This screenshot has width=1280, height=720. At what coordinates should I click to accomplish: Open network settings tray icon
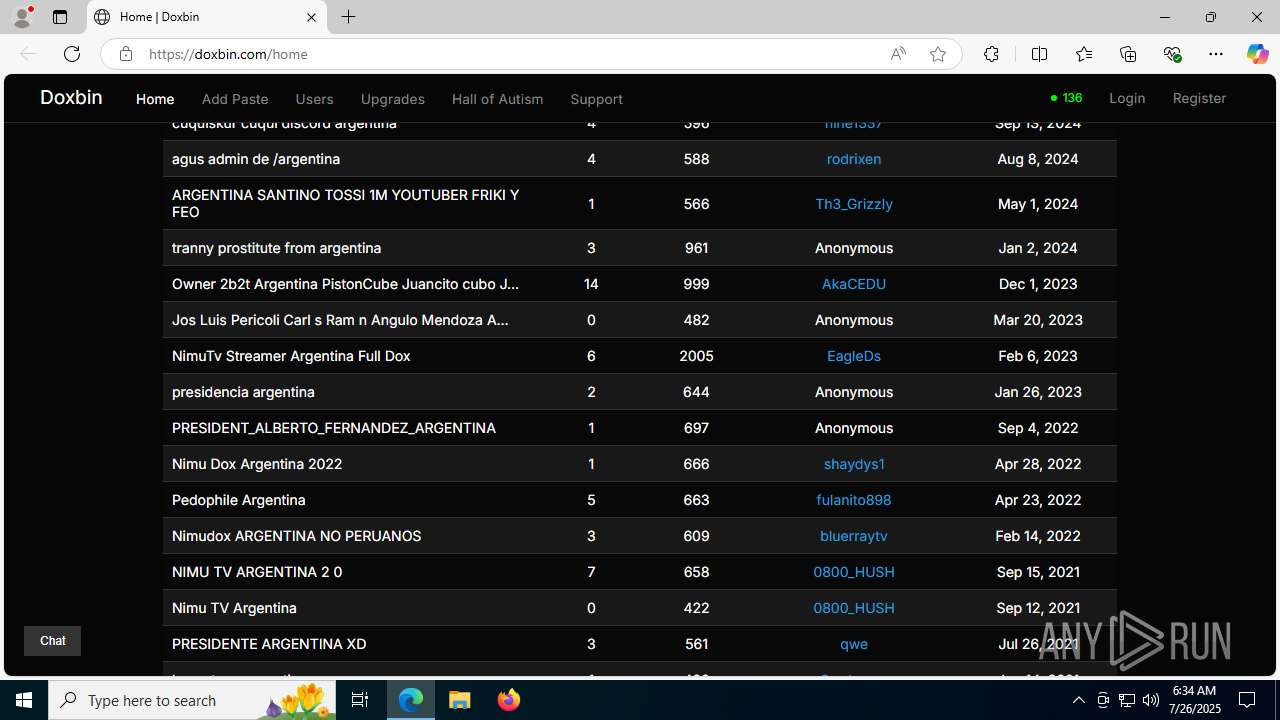1126,700
